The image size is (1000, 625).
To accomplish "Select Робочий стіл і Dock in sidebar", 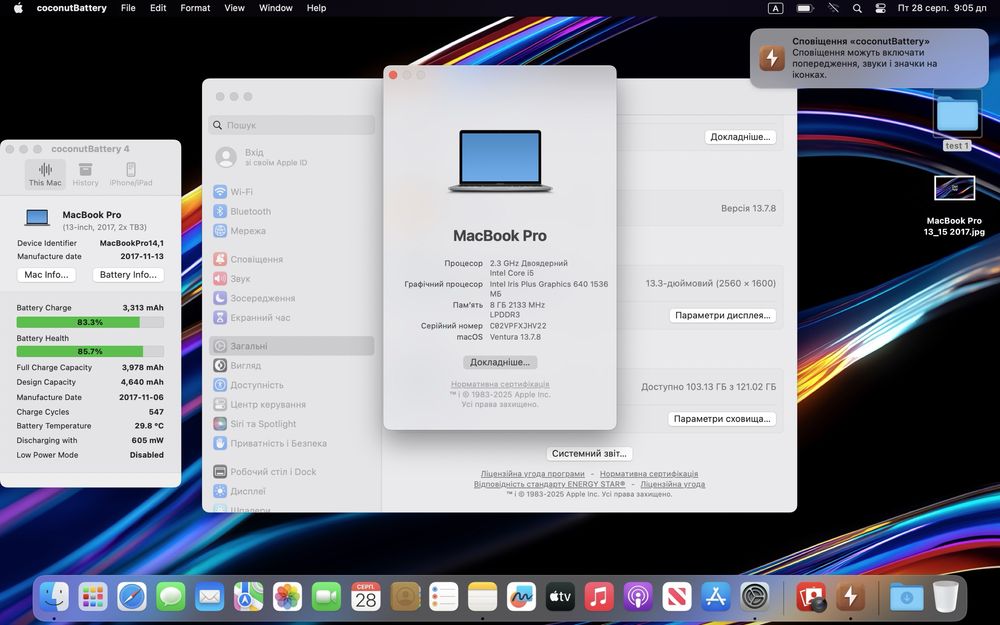I will pos(291,472).
